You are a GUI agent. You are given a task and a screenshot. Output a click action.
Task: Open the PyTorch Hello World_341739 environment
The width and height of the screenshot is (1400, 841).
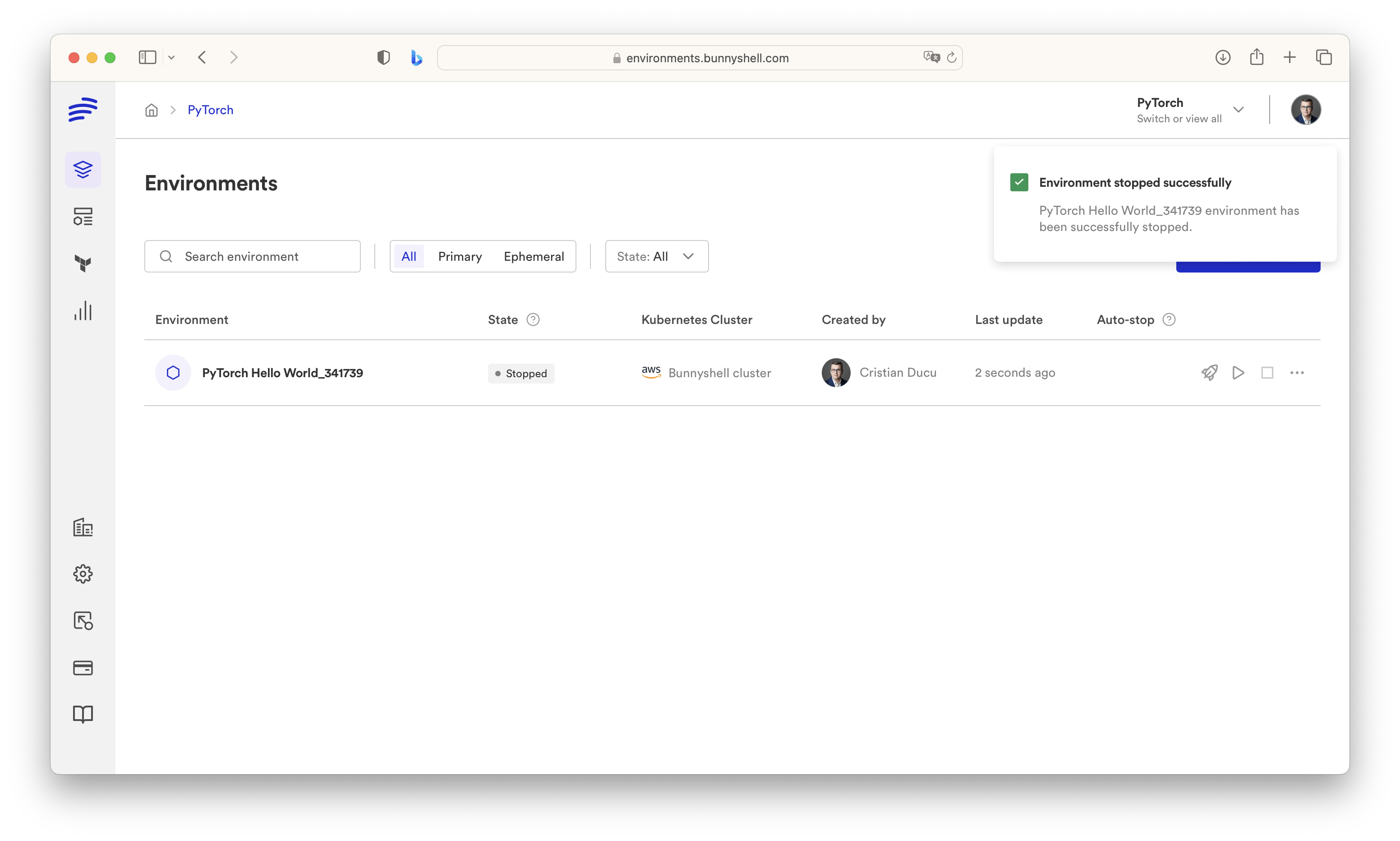point(282,373)
